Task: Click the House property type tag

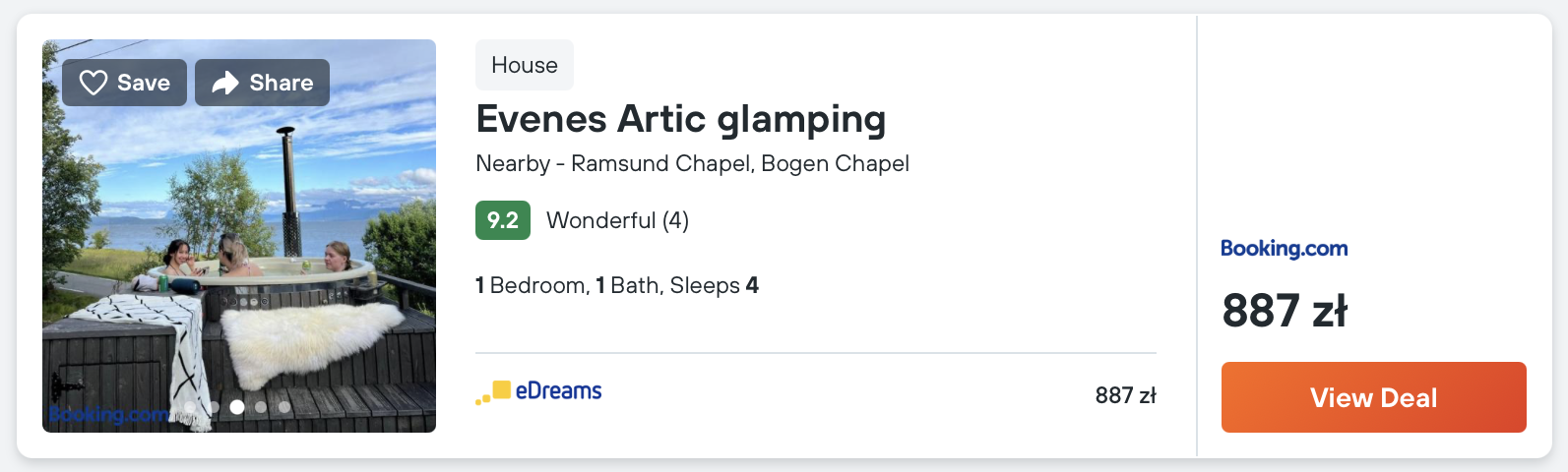Action: pos(524,65)
